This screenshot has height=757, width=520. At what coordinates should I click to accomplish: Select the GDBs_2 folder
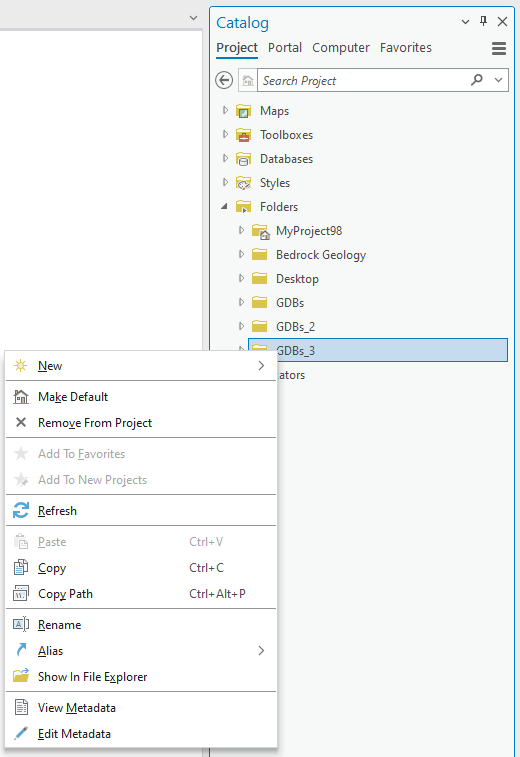(x=295, y=327)
